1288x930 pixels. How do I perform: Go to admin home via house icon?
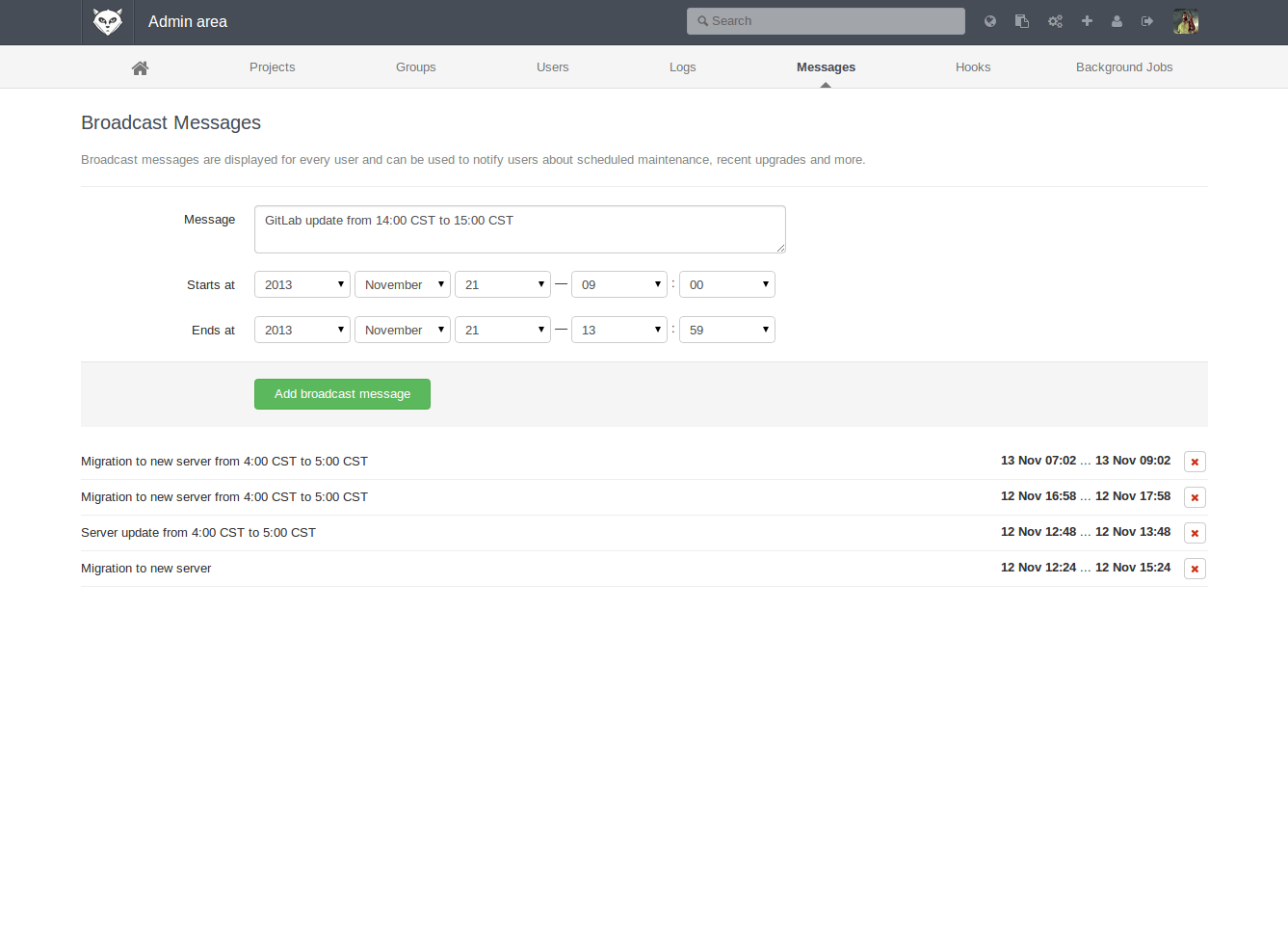[x=140, y=67]
